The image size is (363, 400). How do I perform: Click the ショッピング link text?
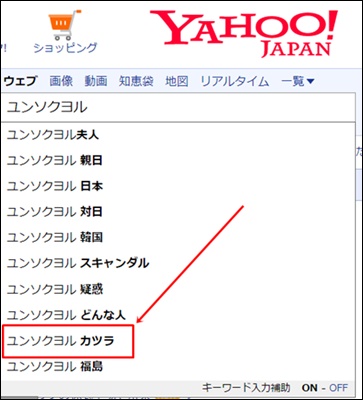tap(65, 48)
